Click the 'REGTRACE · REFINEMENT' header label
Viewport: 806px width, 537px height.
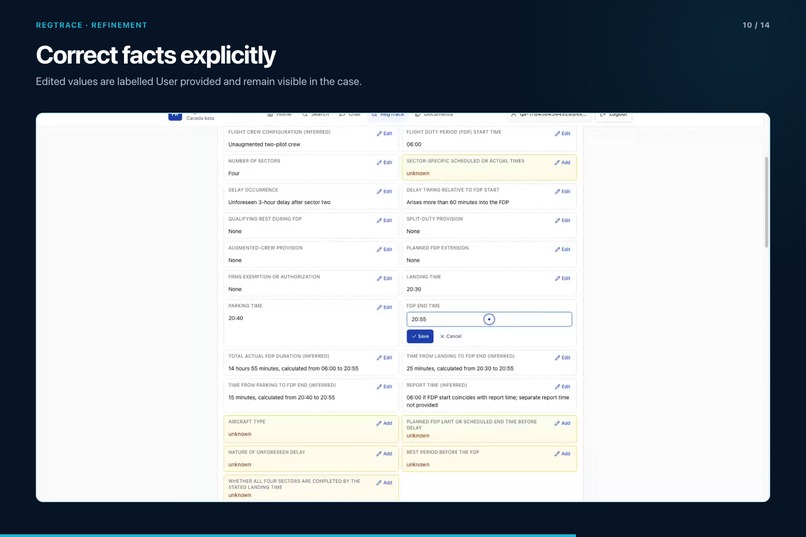pyautogui.click(x=91, y=25)
